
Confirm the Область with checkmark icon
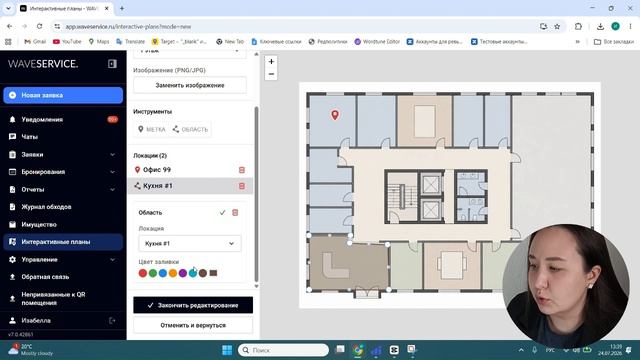tap(222, 213)
